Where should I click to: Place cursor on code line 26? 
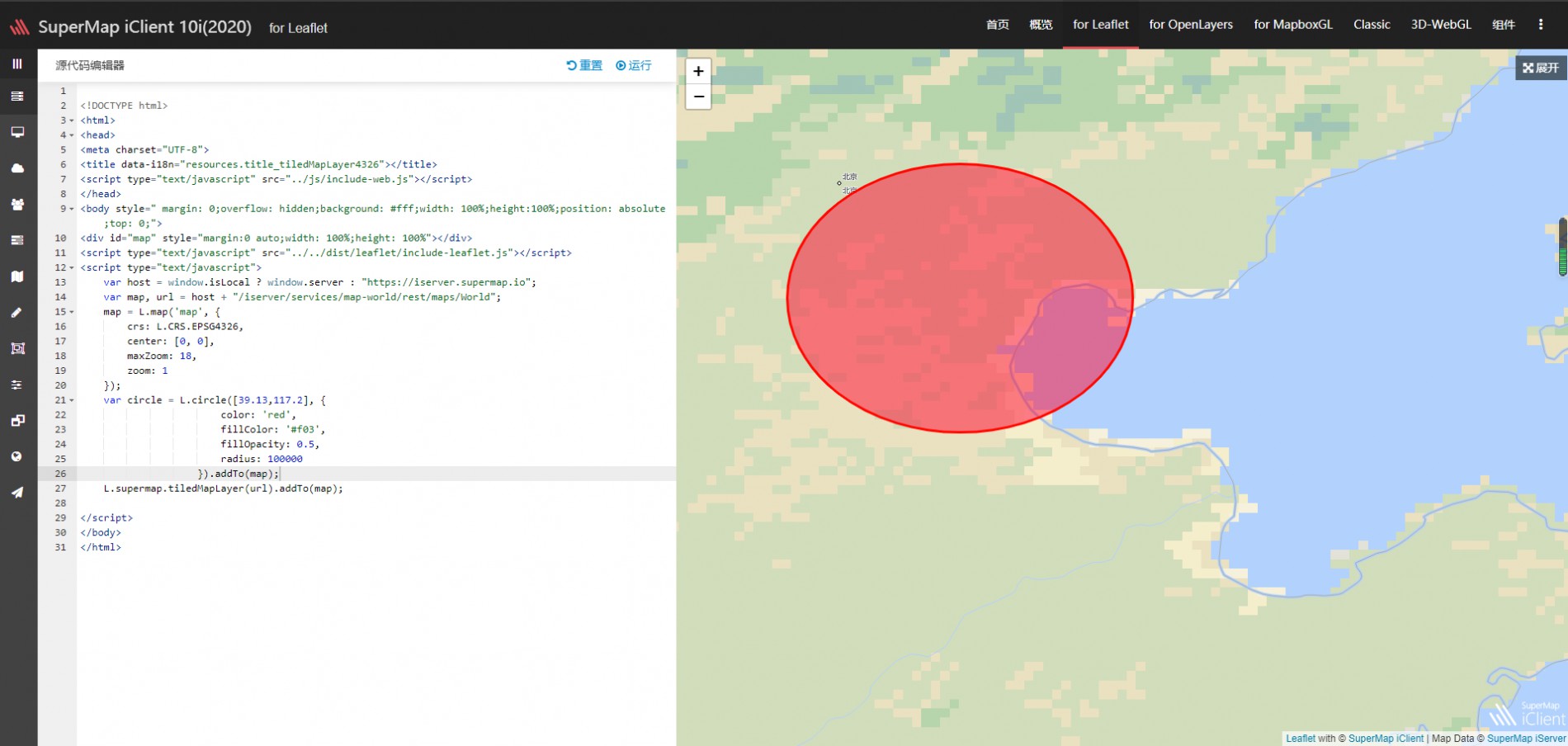[x=376, y=474]
